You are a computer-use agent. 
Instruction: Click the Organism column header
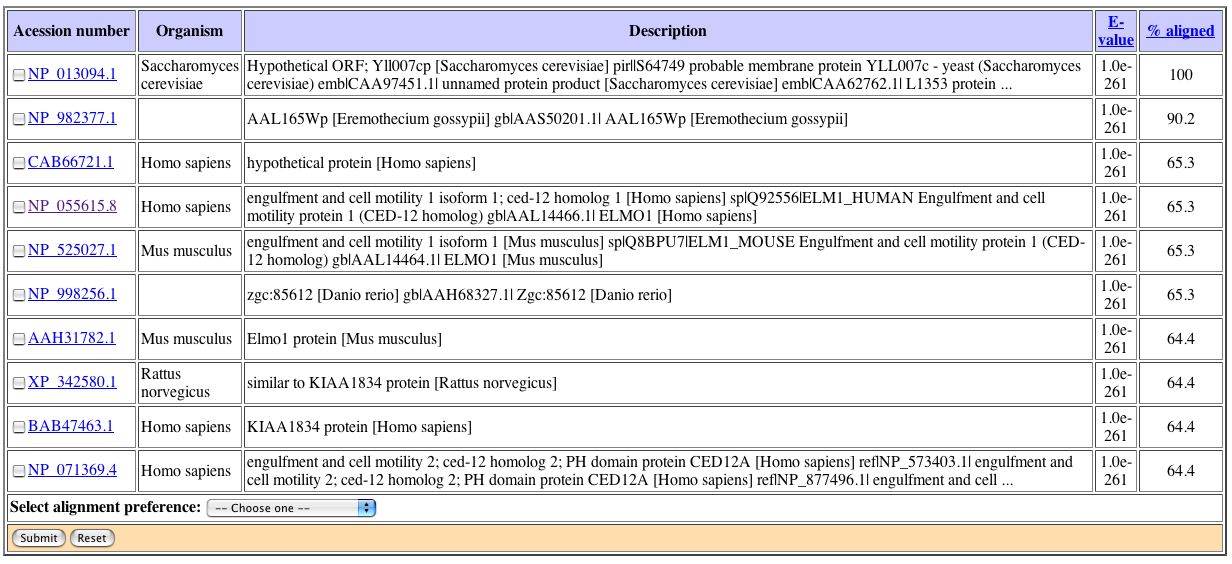click(x=190, y=31)
